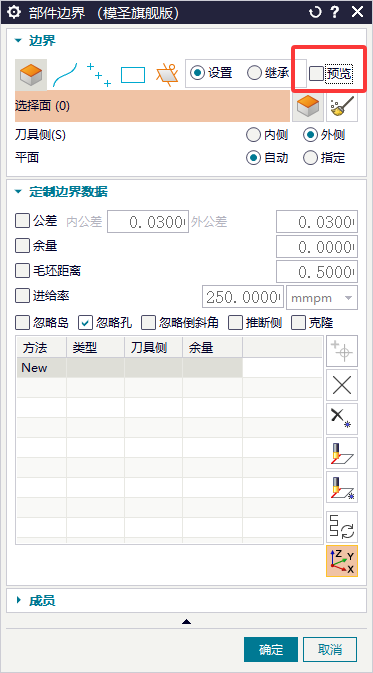Set tool side to 外侧
This screenshot has width=373, height=673.
pos(310,135)
